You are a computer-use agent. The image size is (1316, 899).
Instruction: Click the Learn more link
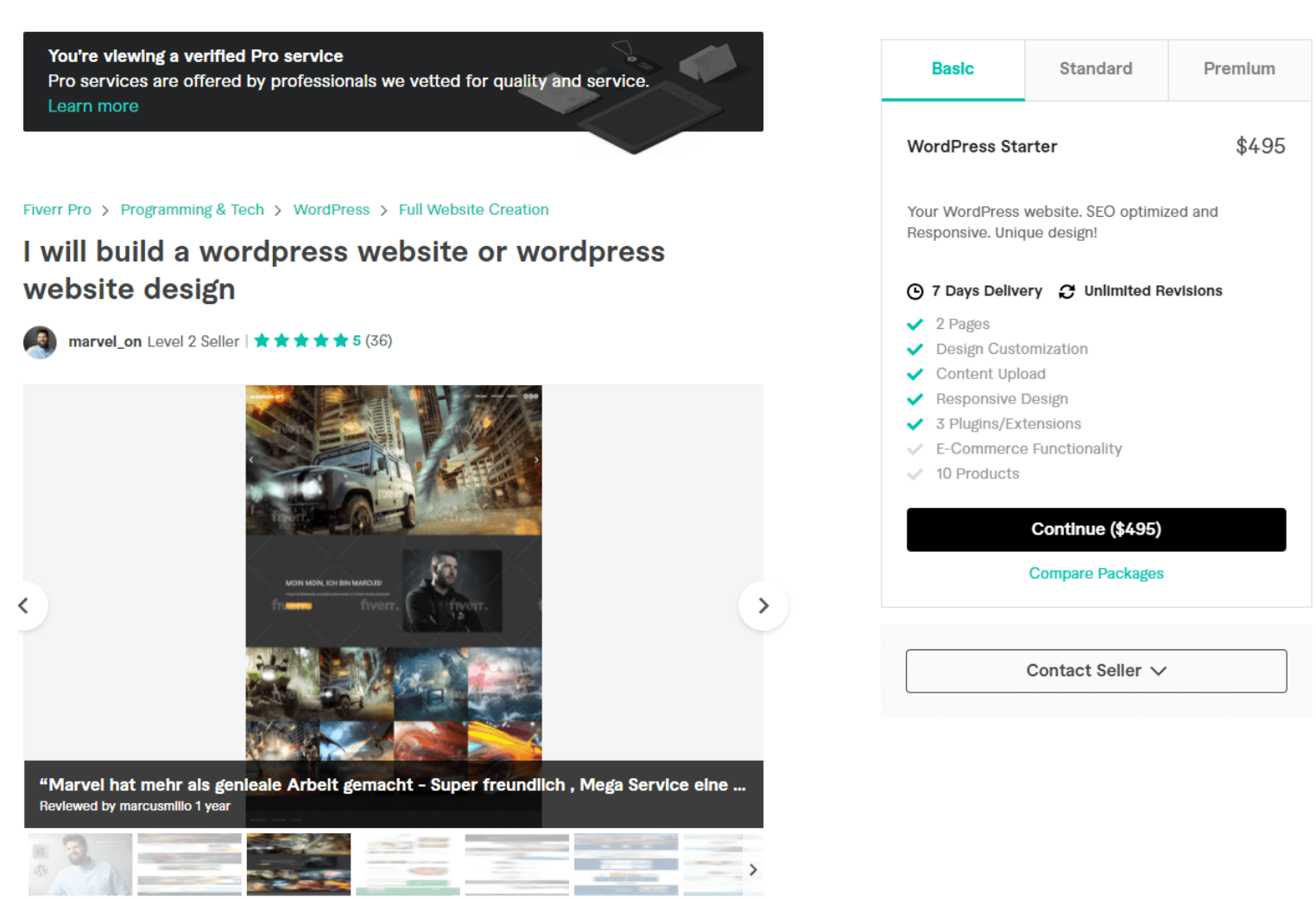point(93,106)
